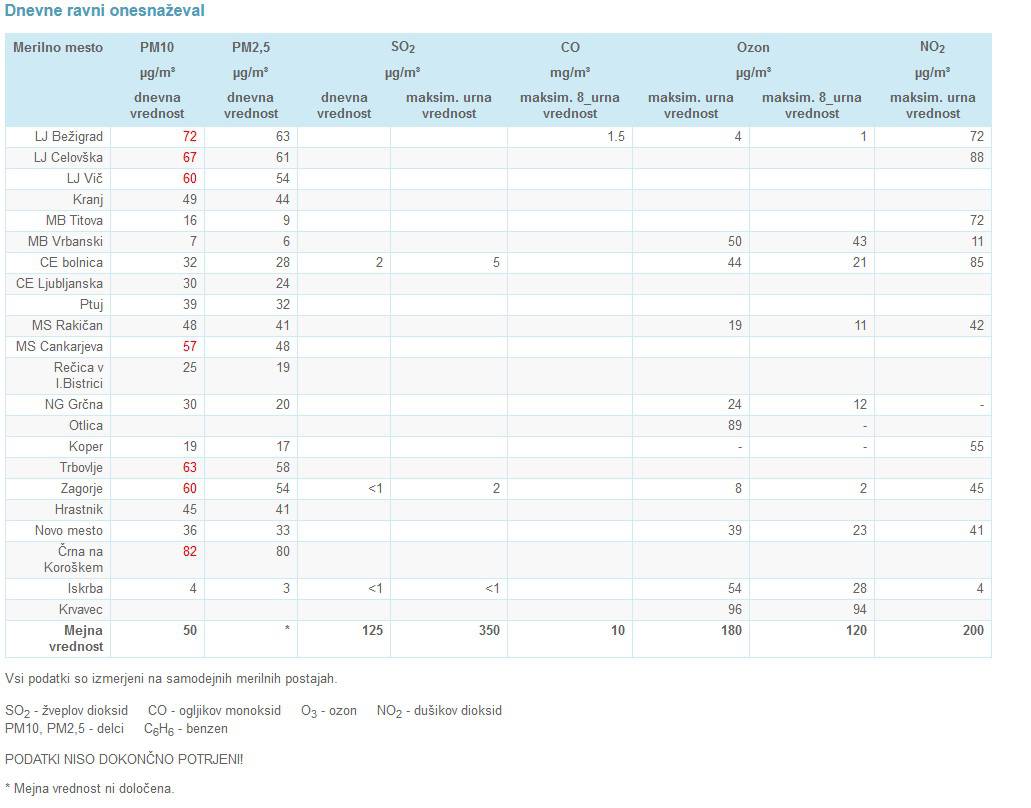Viewport: 1031px width, 808px height.
Task: Click the CO value 1.5 for LJ Bežigrad
Action: [615, 136]
